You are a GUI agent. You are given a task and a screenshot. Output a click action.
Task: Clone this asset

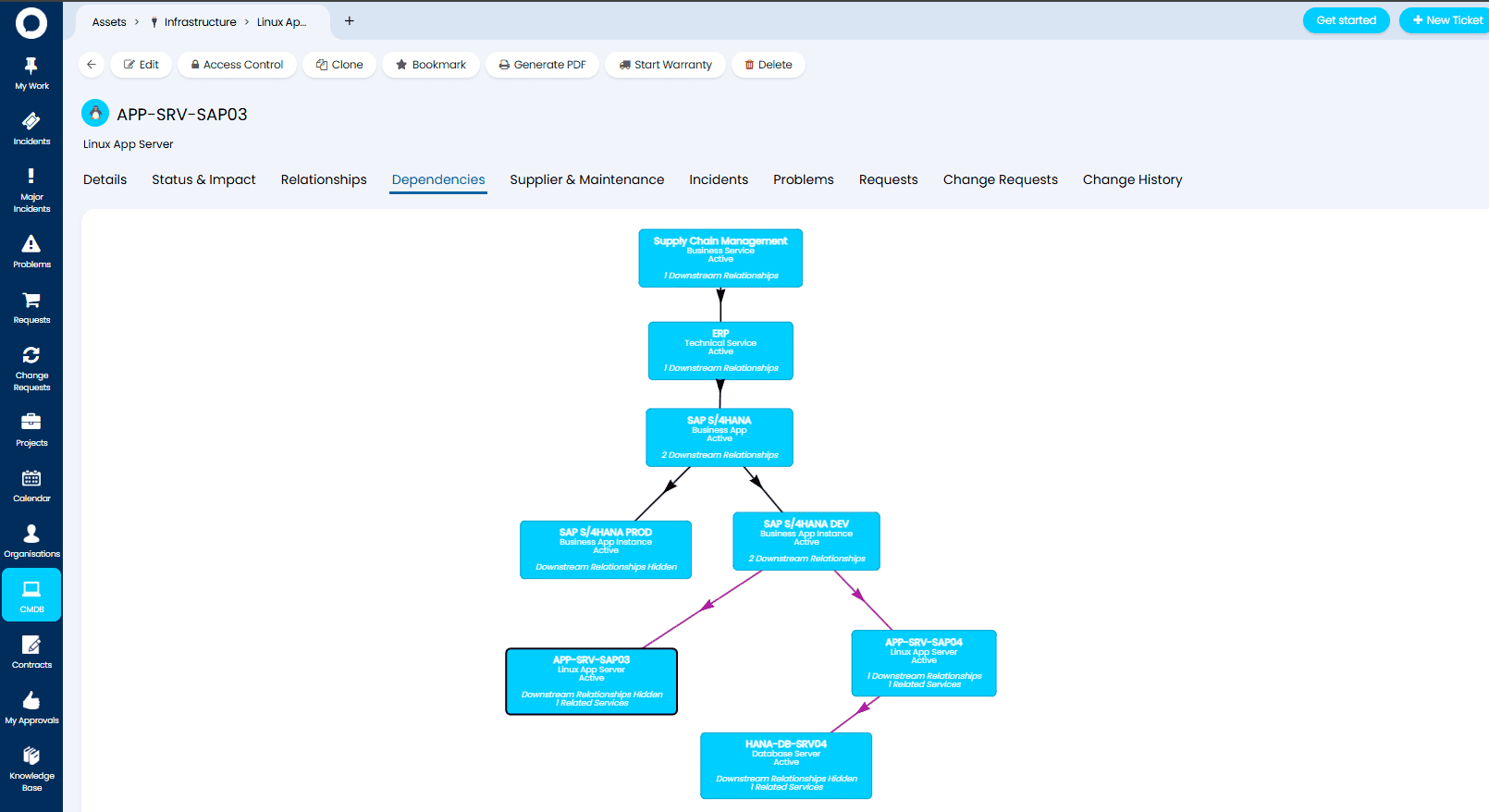tap(339, 65)
